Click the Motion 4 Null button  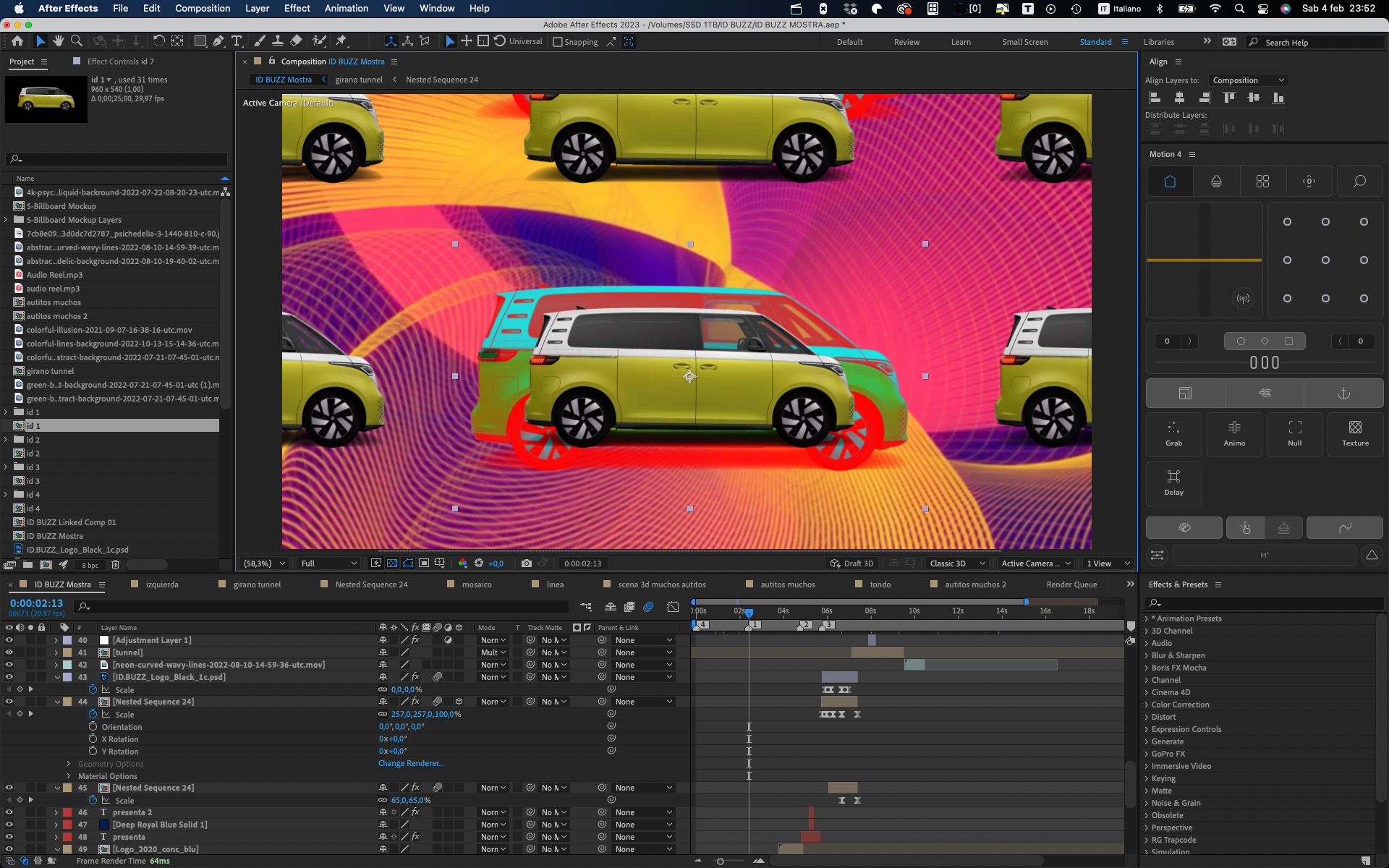[x=1295, y=434]
